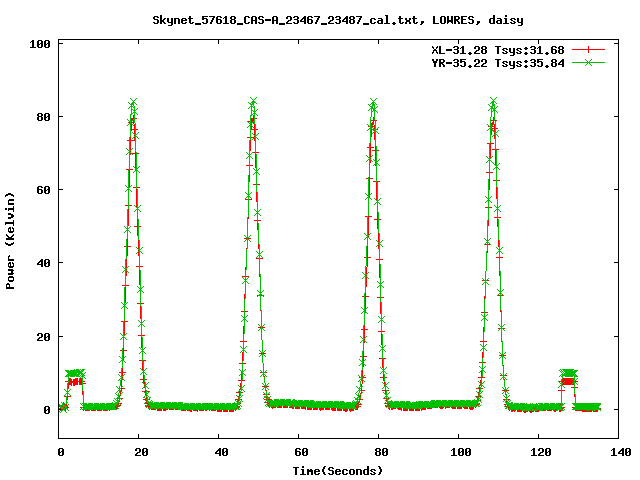Click the top of the fourth peak near 108 seconds
Screen dimensions: 640x480
pos(493,102)
